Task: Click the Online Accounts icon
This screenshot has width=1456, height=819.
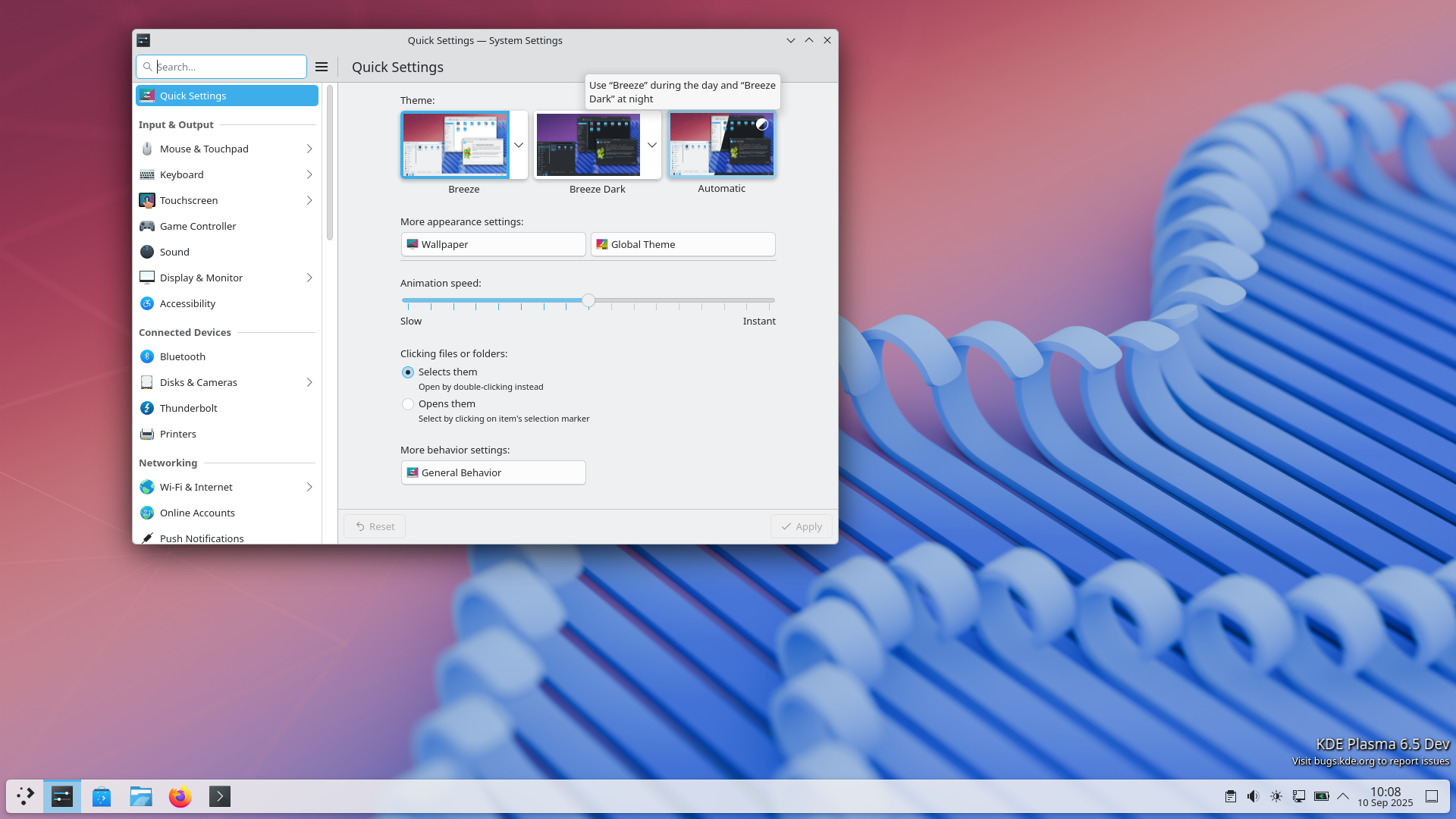Action: coord(147,513)
